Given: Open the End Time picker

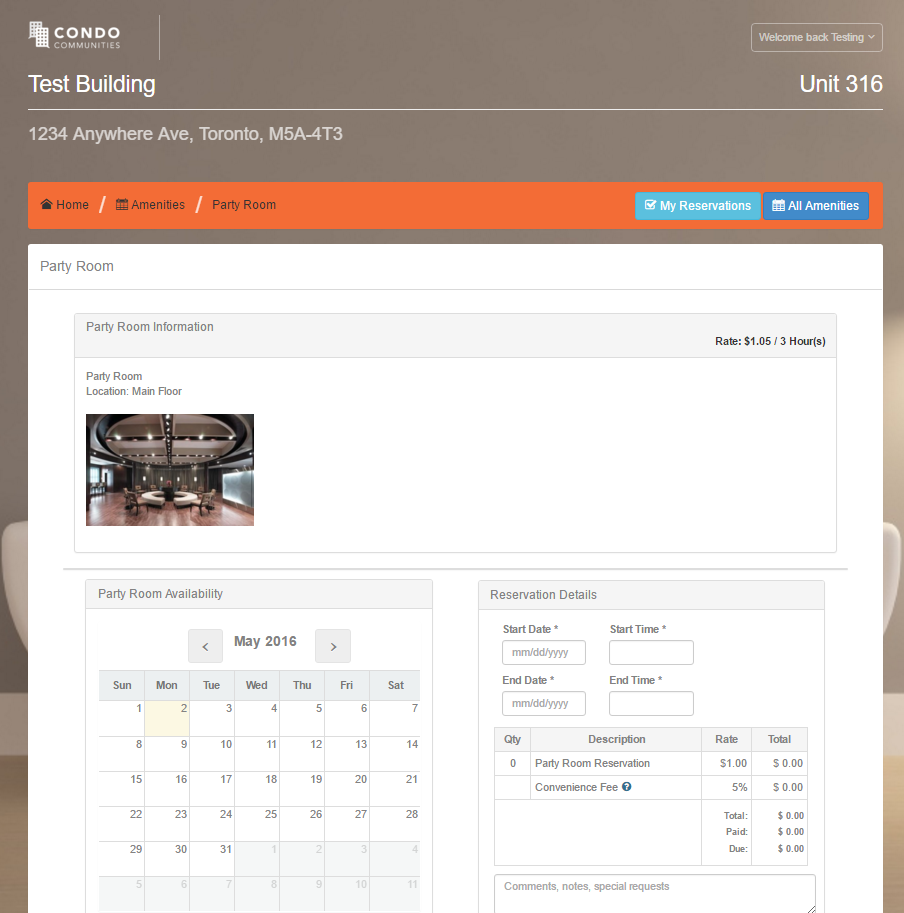Looking at the screenshot, I should (x=651, y=703).
